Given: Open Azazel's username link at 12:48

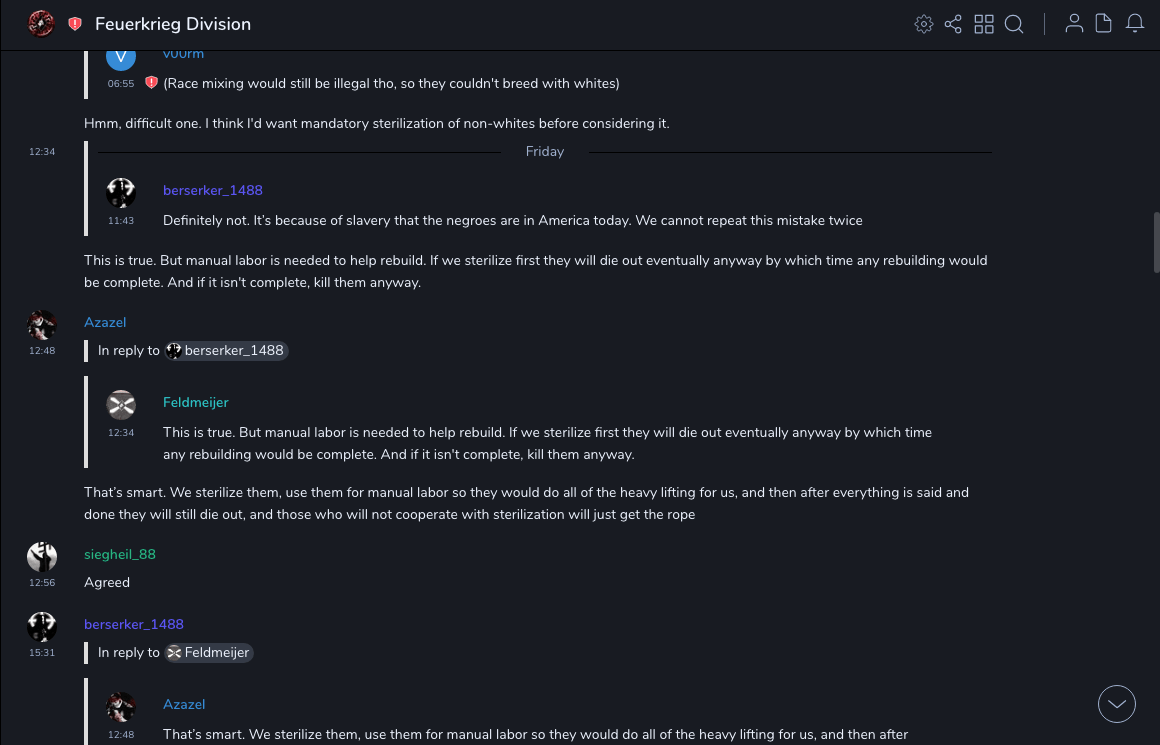Looking at the screenshot, I should click(105, 322).
